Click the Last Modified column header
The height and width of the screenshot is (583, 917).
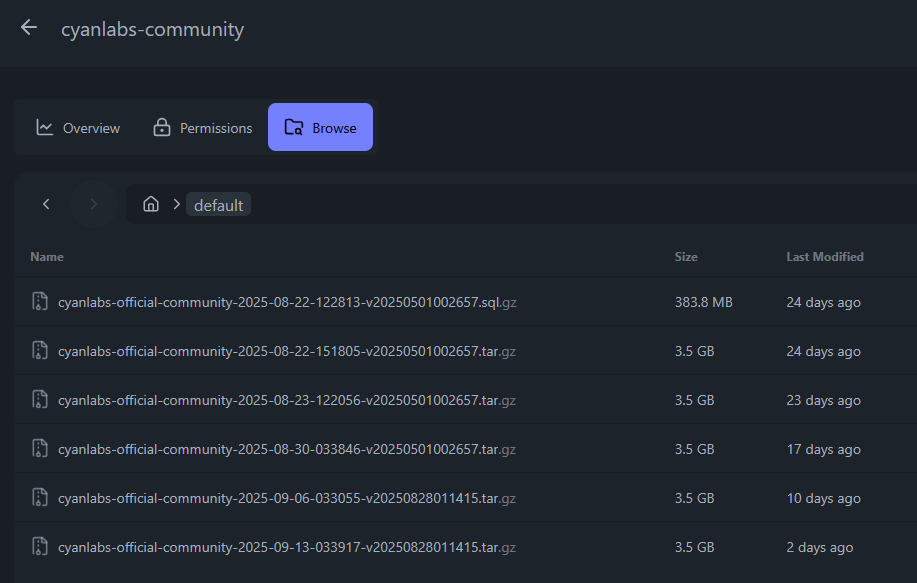(x=825, y=257)
